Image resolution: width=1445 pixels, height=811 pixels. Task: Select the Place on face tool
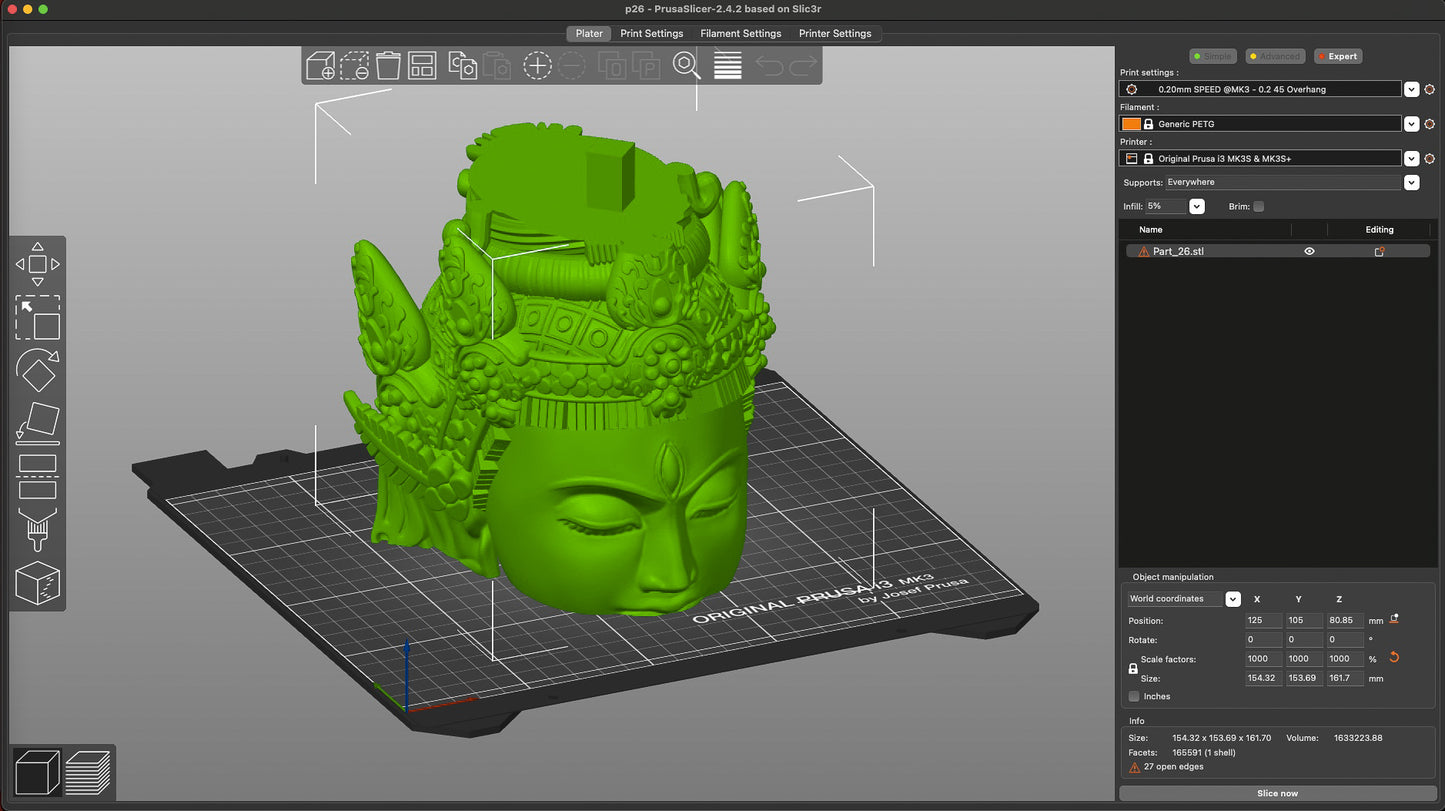[x=38, y=423]
